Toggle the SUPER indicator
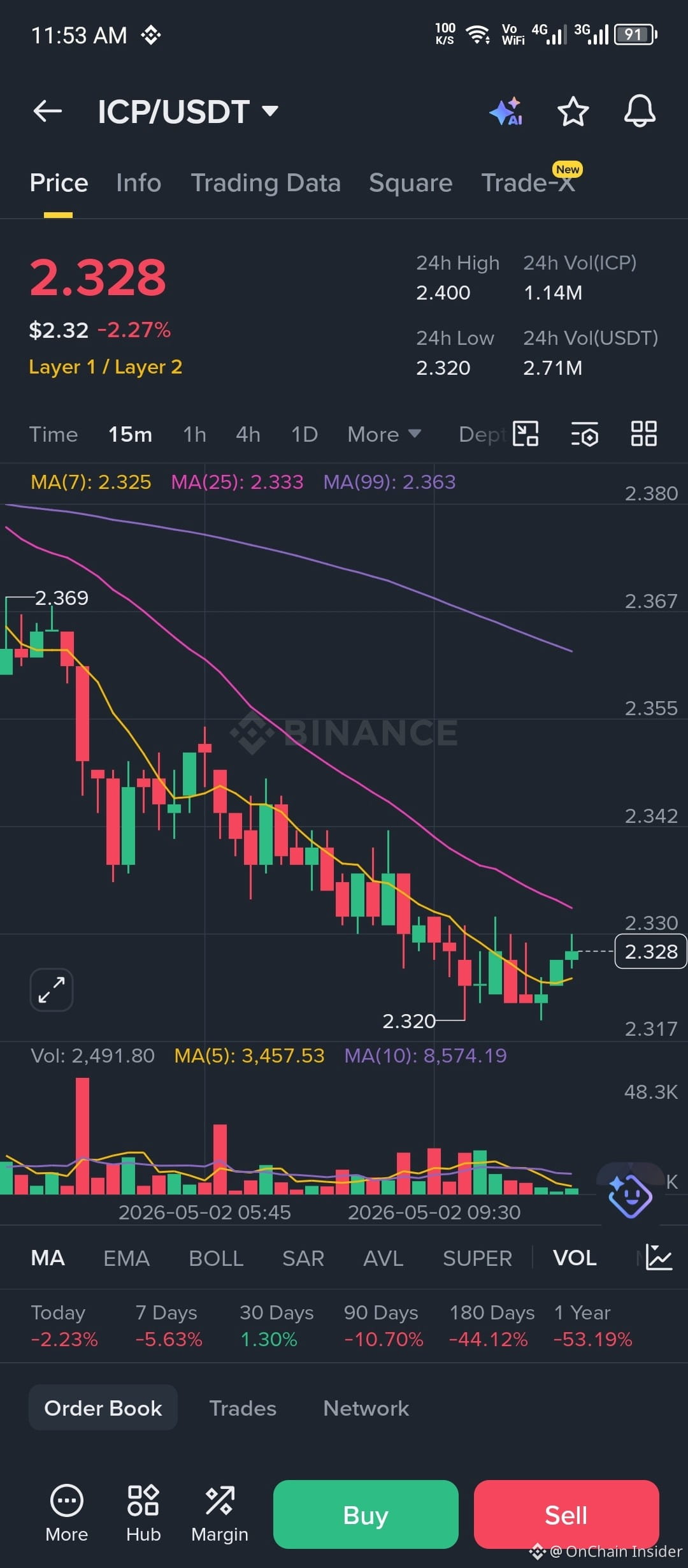The image size is (688, 1568). (477, 1258)
